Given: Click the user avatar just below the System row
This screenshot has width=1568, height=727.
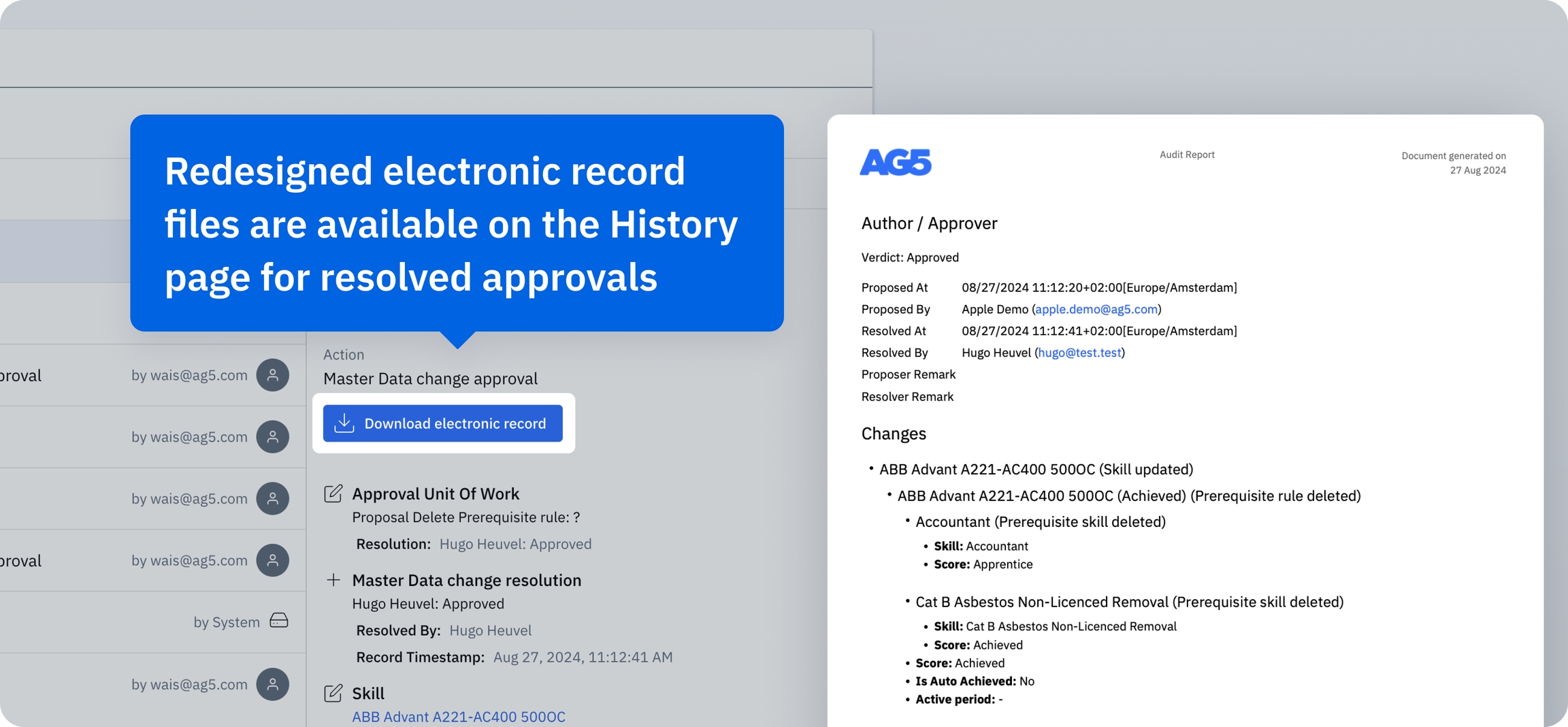Looking at the screenshot, I should (272, 684).
